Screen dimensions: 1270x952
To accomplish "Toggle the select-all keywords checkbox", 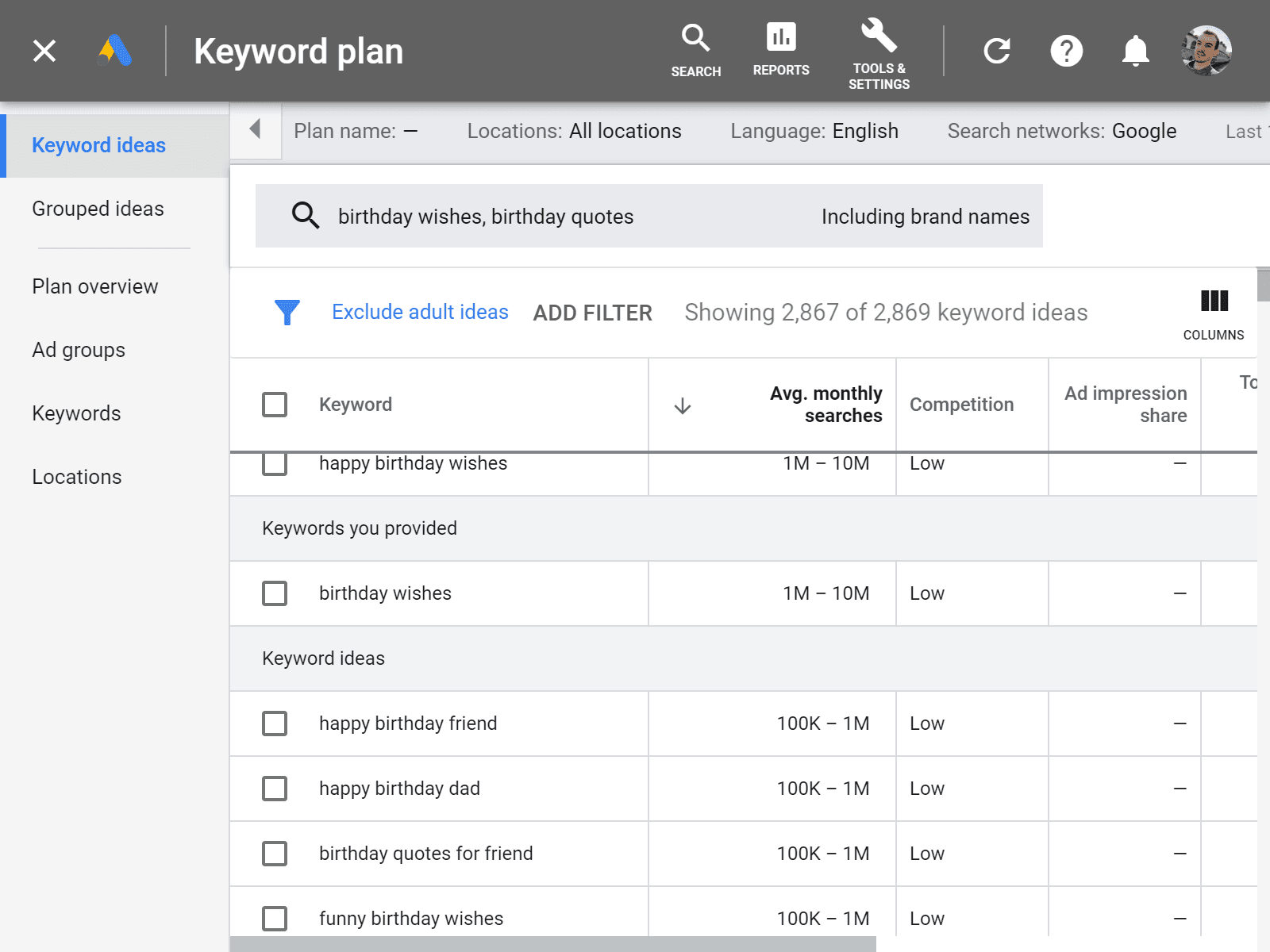I will [x=275, y=405].
